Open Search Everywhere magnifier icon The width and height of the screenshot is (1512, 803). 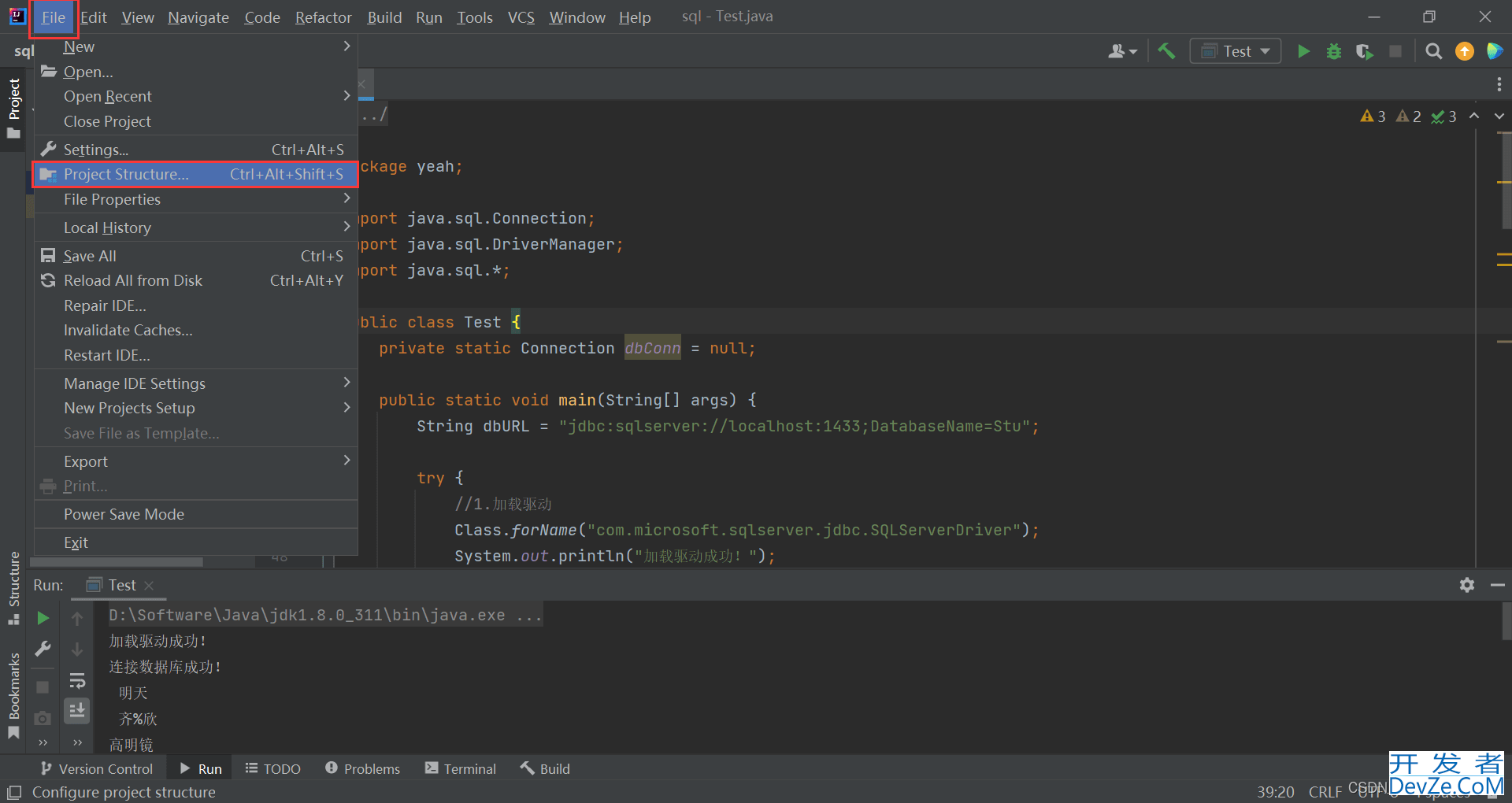[1434, 51]
